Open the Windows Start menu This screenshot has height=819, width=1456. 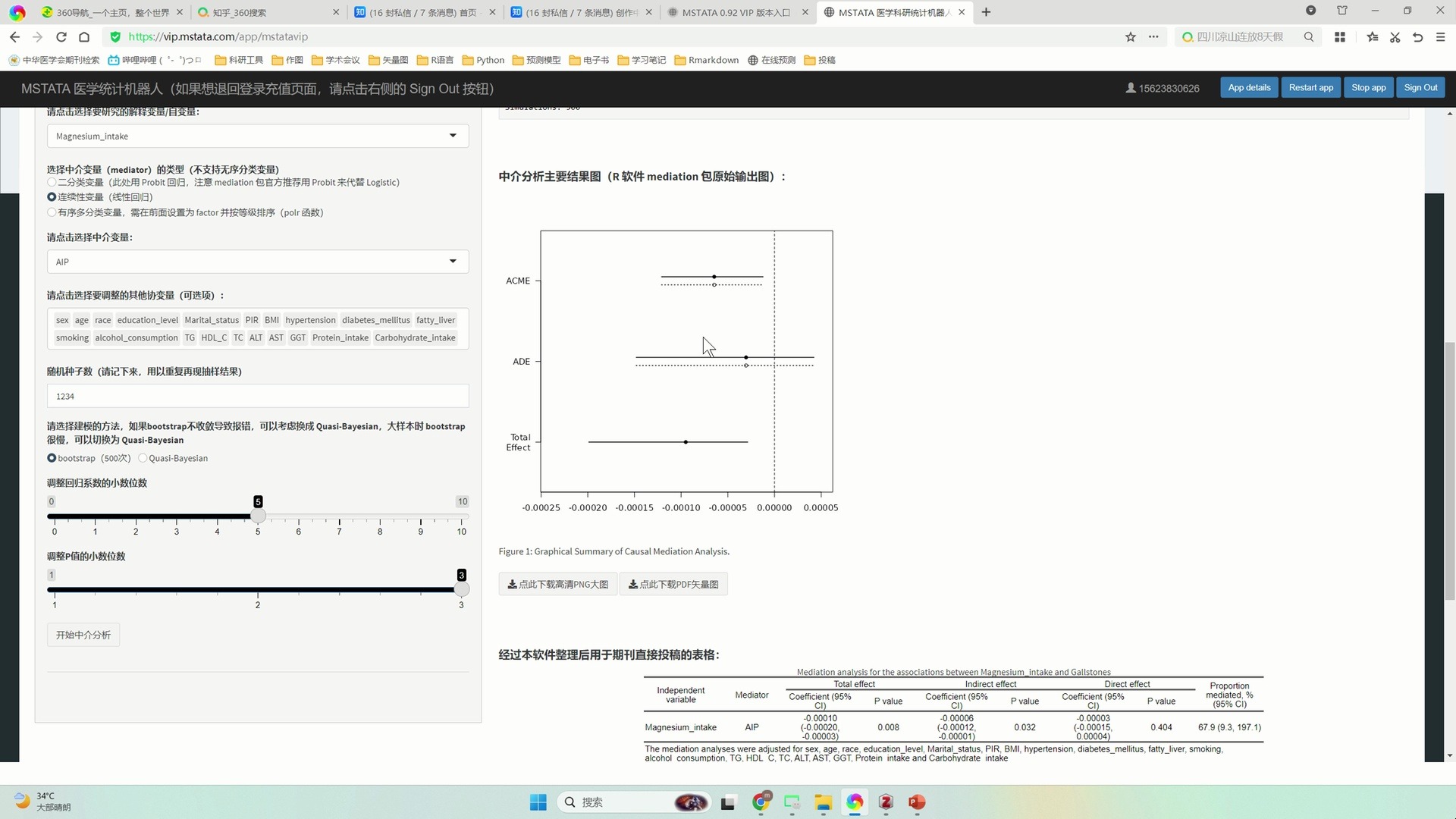coord(538,802)
